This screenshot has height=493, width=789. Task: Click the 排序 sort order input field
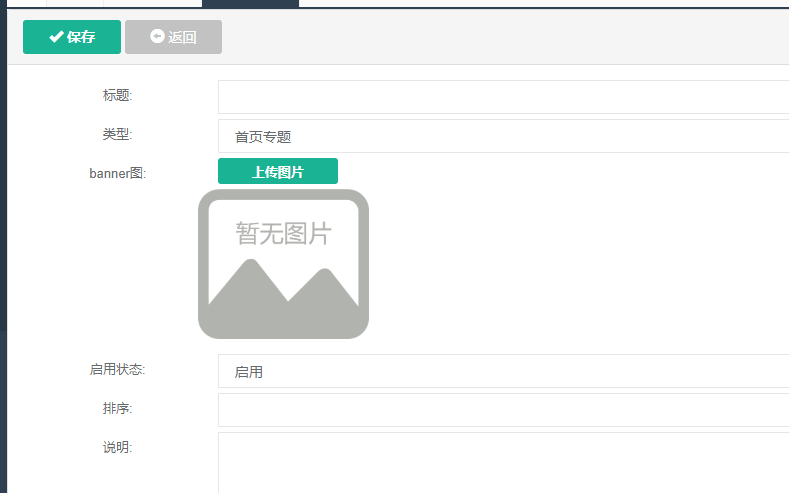tap(503, 410)
